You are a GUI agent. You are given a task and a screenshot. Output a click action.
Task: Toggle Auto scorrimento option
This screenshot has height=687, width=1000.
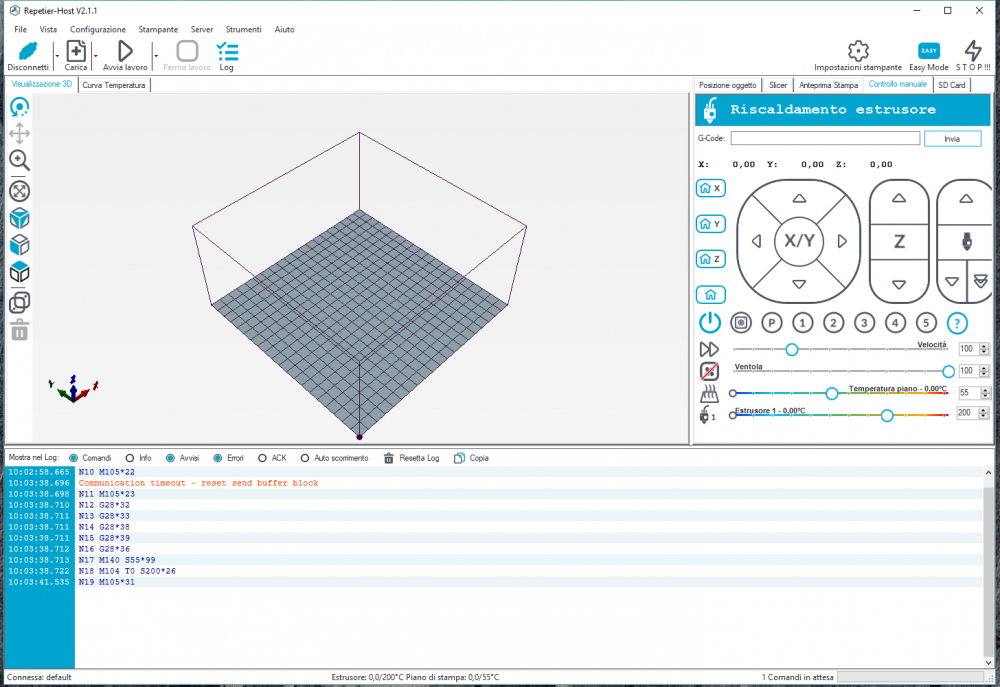coord(305,458)
